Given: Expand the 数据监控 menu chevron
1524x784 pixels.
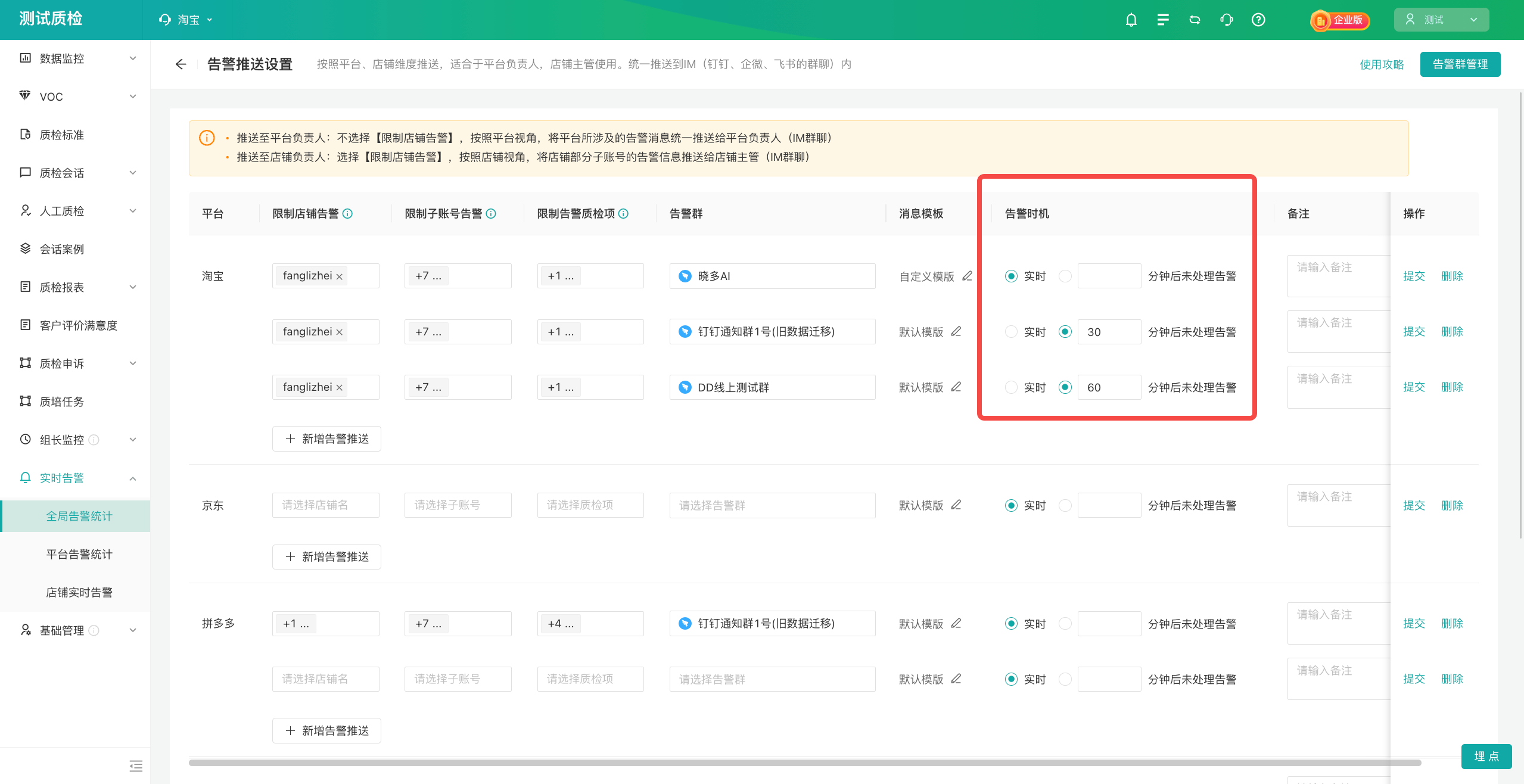Looking at the screenshot, I should coord(133,58).
